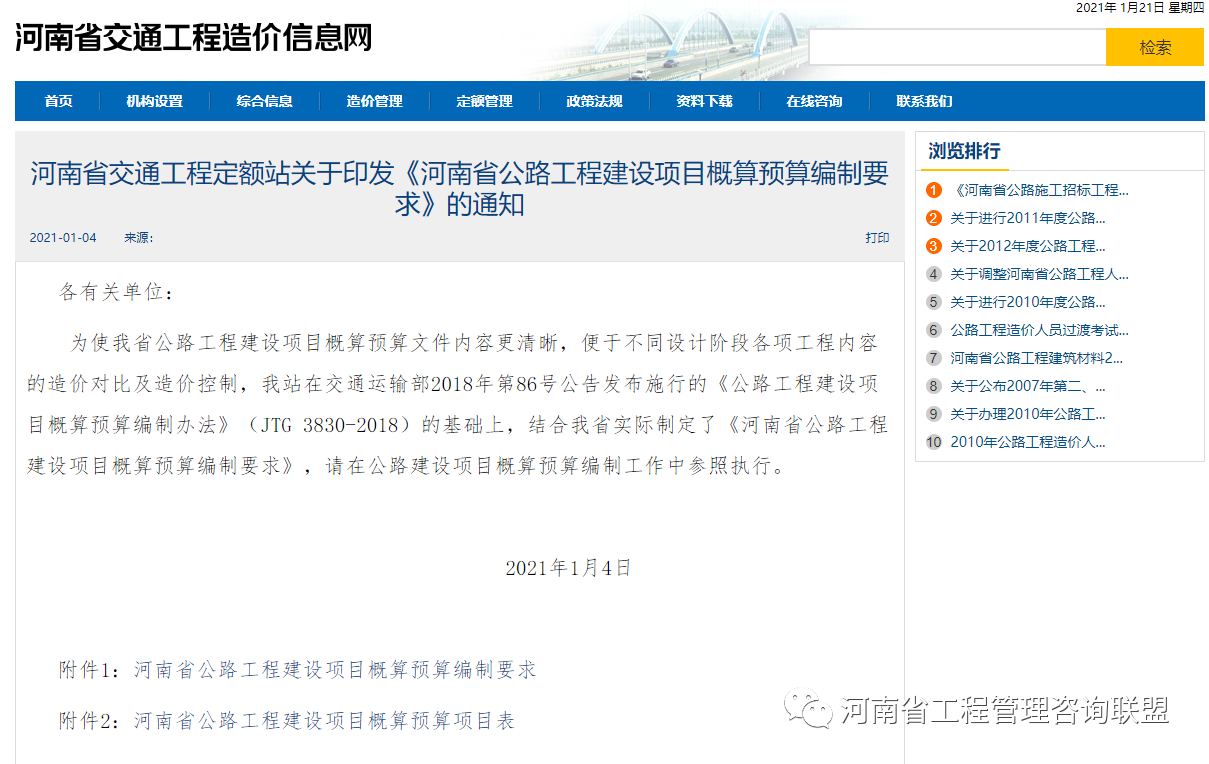This screenshot has width=1209, height=764.
Task: Select the 在线咨询 menu item
Action: point(814,101)
